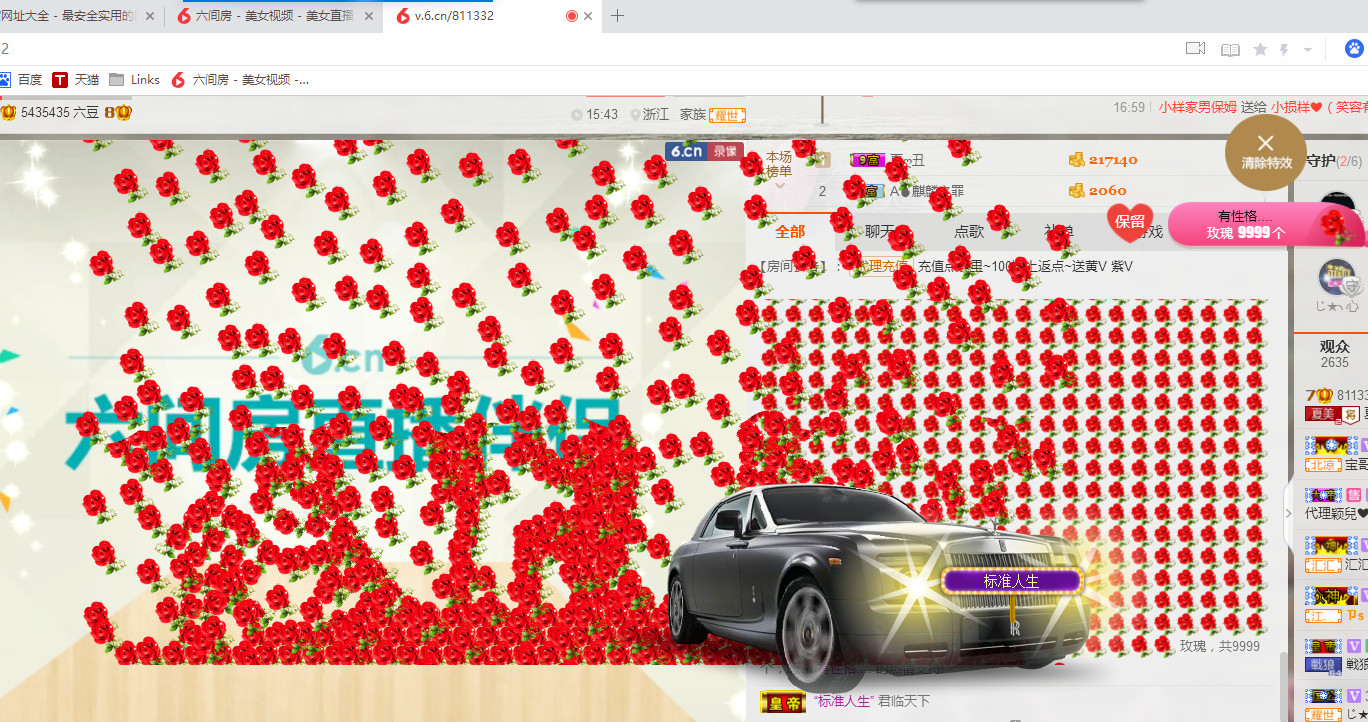This screenshot has width=1368, height=722.
Task: Expand the audience panel side arrow
Action: click(x=1288, y=514)
